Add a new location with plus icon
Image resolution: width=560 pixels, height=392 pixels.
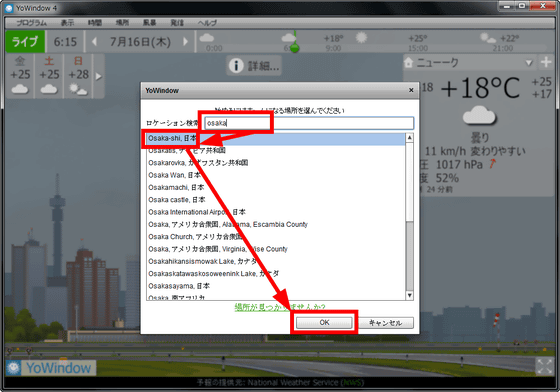[x=546, y=62]
